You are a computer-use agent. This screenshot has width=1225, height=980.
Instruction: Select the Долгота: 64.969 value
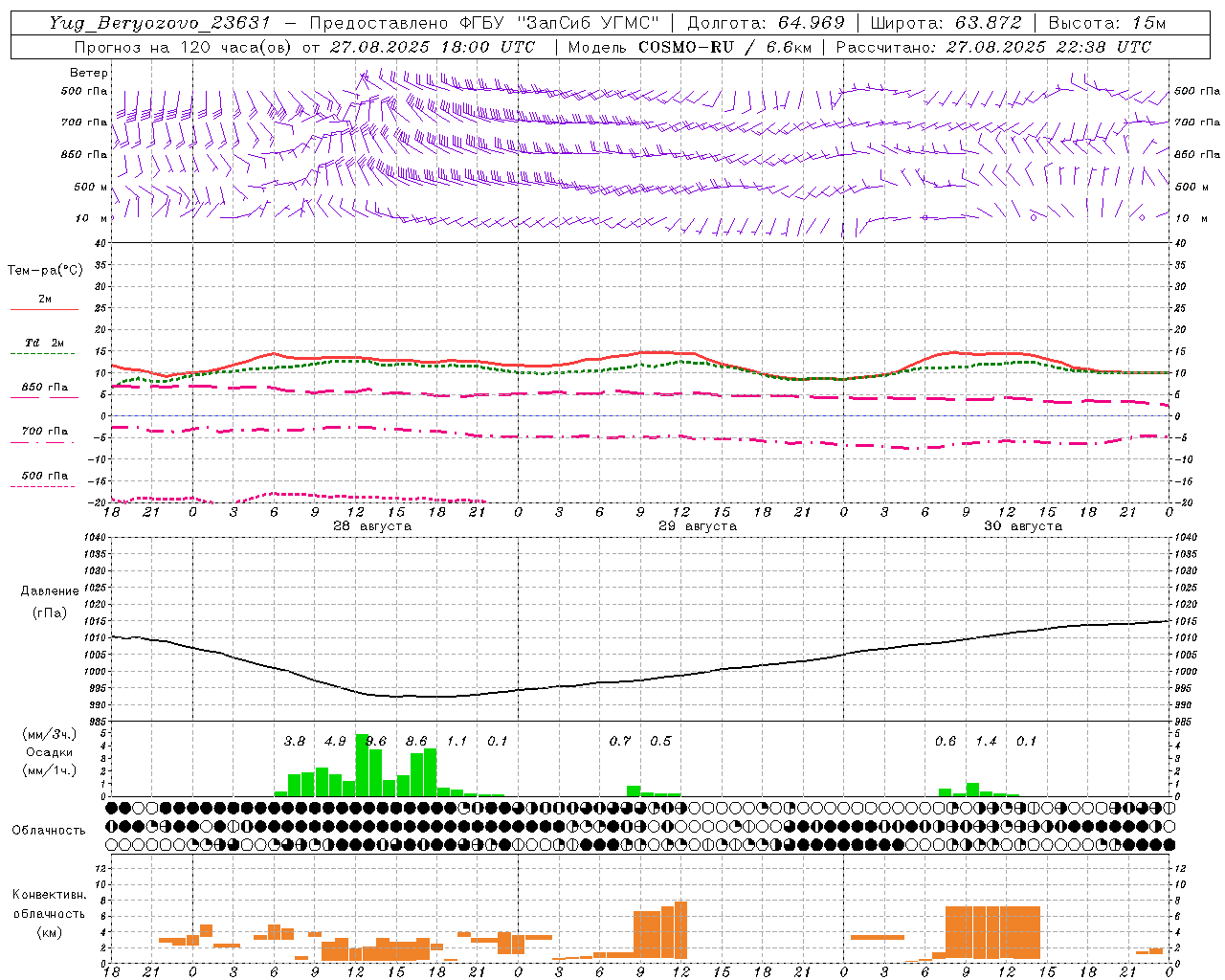click(766, 23)
